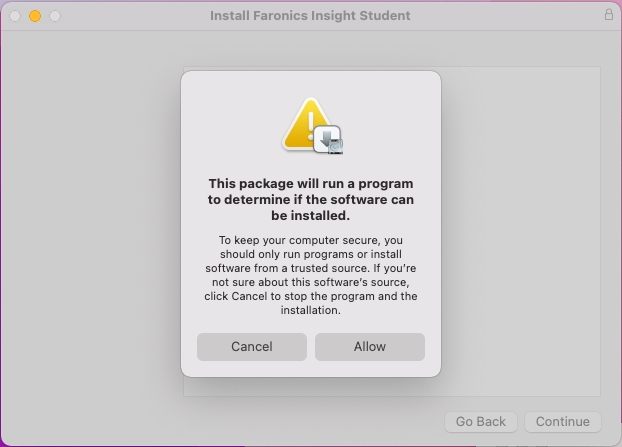This screenshot has width=622, height=447.
Task: Click the 'To keep your computer secure' paragraph
Action: click(x=310, y=275)
